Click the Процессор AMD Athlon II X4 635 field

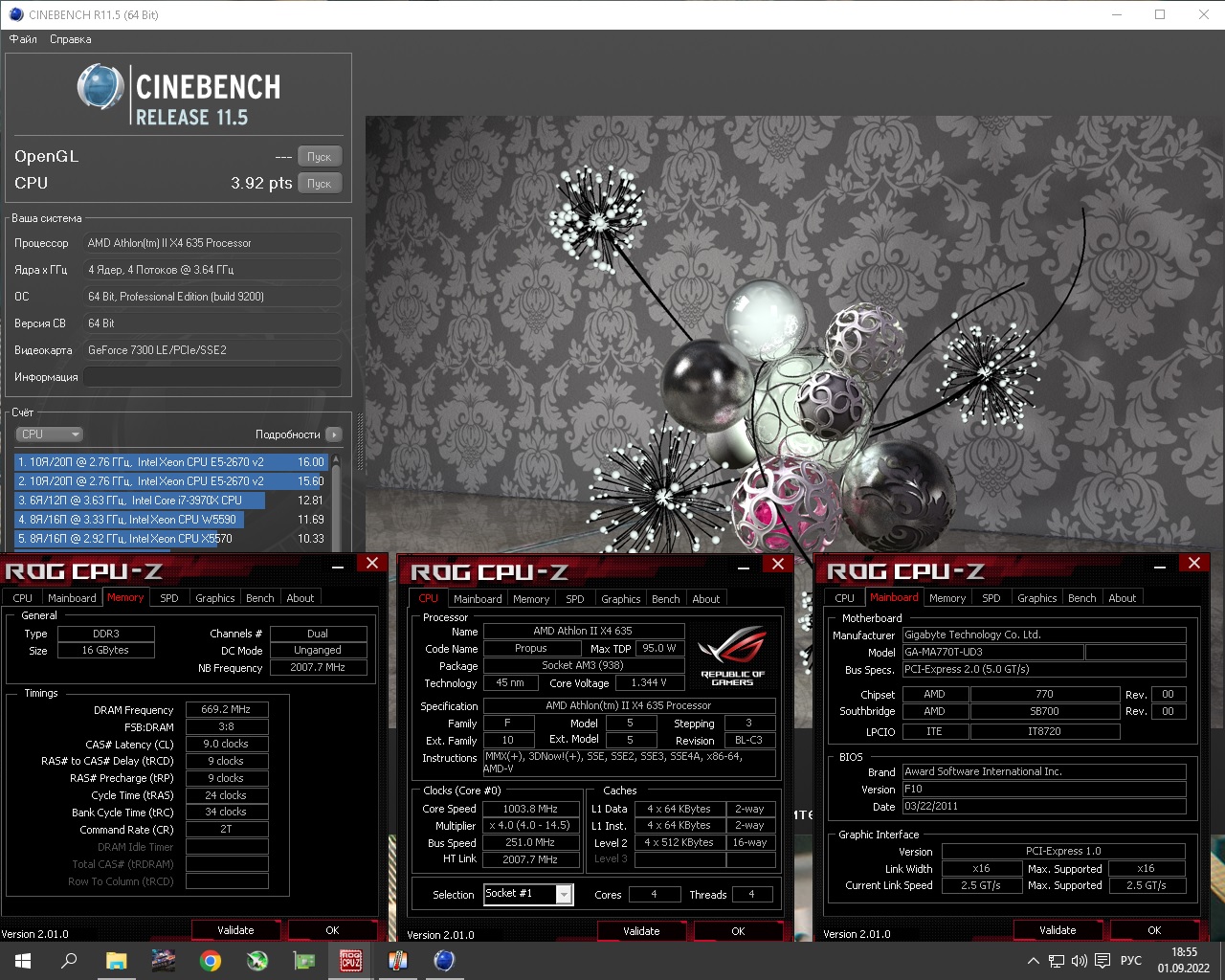pyautogui.click(x=212, y=243)
